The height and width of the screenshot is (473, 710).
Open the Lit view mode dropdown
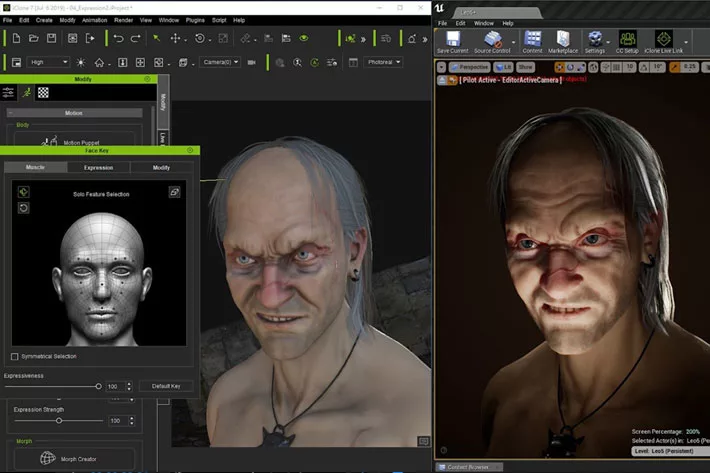503,67
